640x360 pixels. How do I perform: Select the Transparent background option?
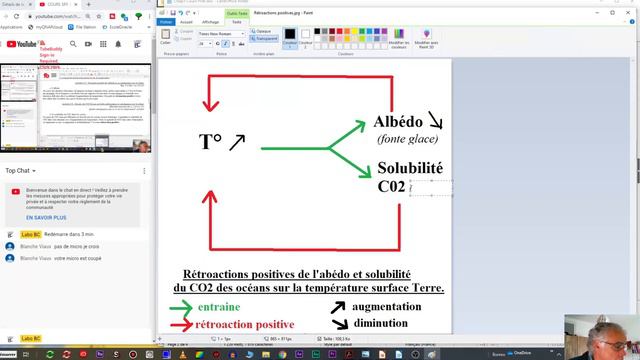coord(264,39)
